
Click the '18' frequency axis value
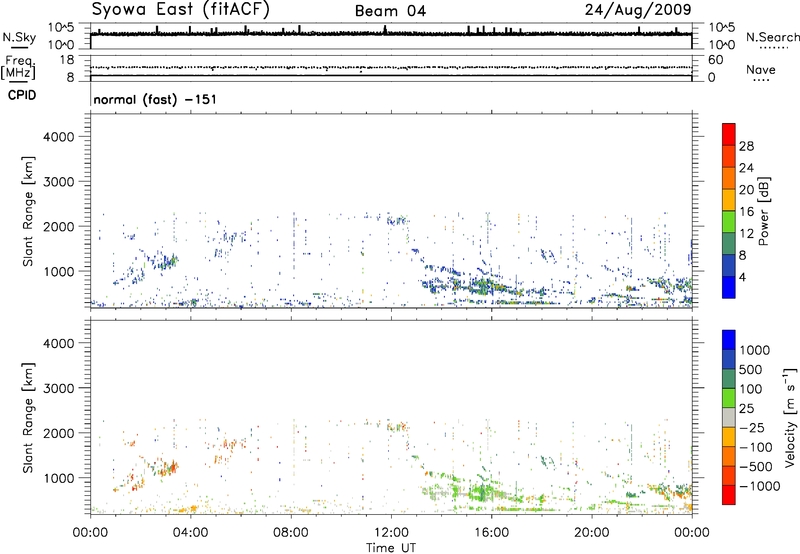[x=66, y=60]
